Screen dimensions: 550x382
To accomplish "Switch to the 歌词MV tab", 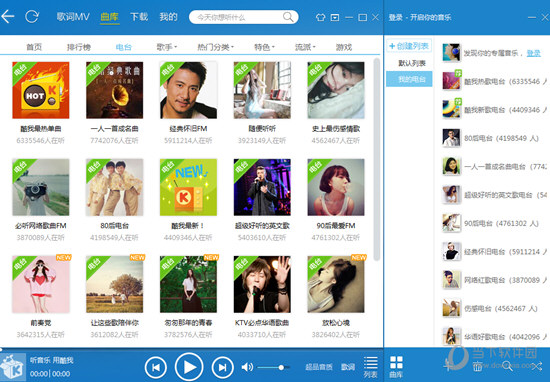I will [73, 17].
